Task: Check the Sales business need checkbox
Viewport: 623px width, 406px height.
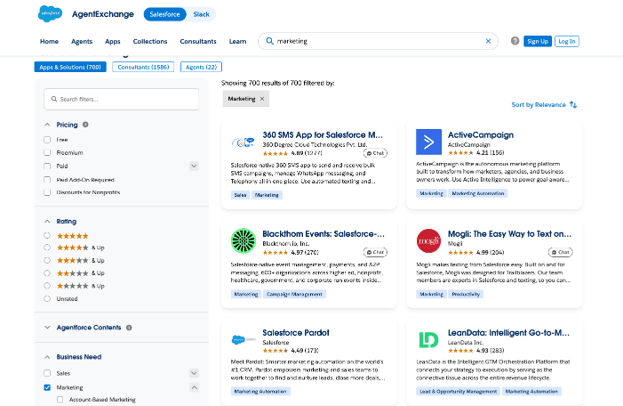Action: pyautogui.click(x=47, y=373)
